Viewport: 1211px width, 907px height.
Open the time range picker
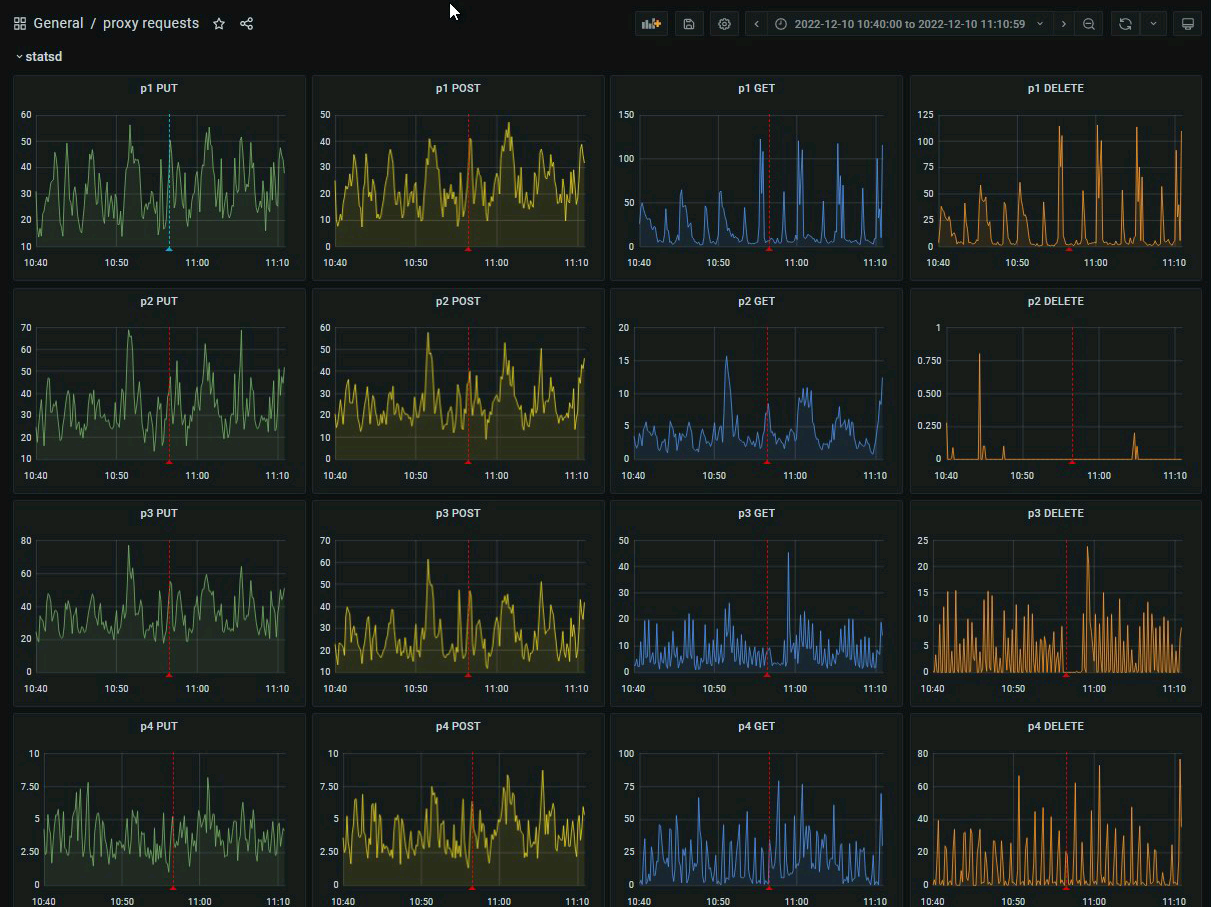908,24
